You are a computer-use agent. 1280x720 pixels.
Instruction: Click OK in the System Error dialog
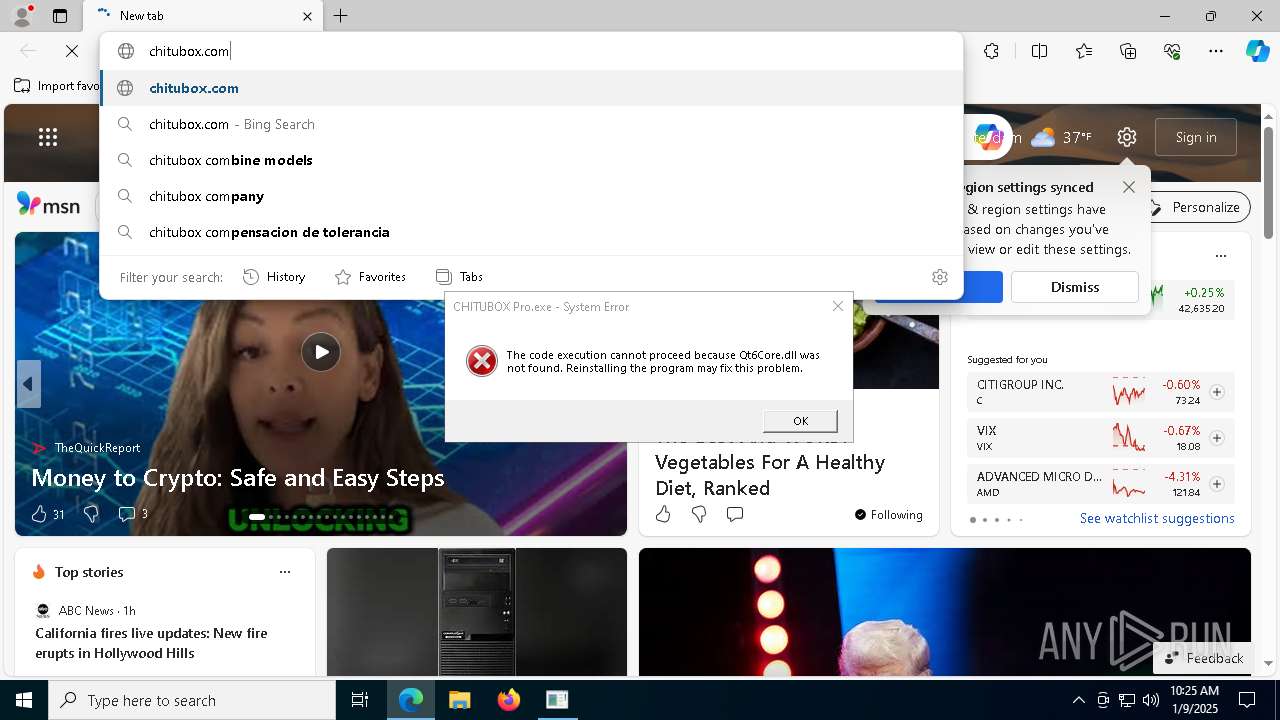click(x=800, y=421)
